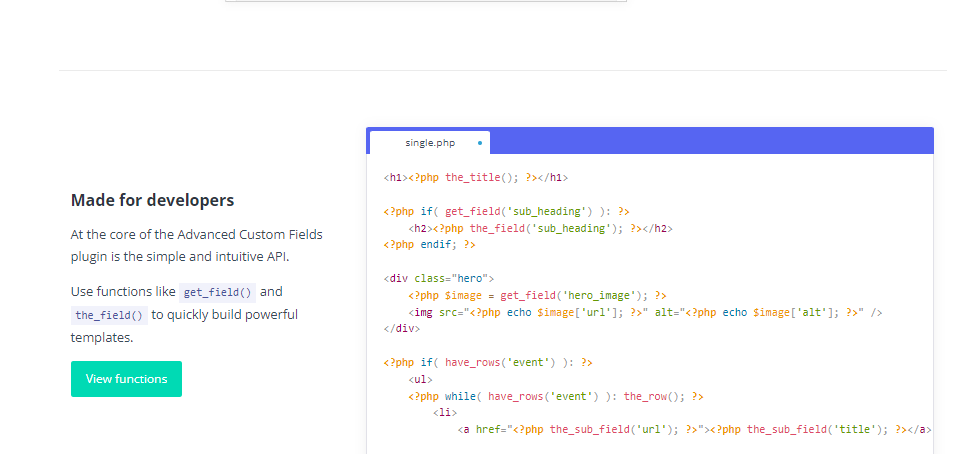Viewport: 955px width, 454px height.
Task: Open the View functions button
Action: coord(126,379)
